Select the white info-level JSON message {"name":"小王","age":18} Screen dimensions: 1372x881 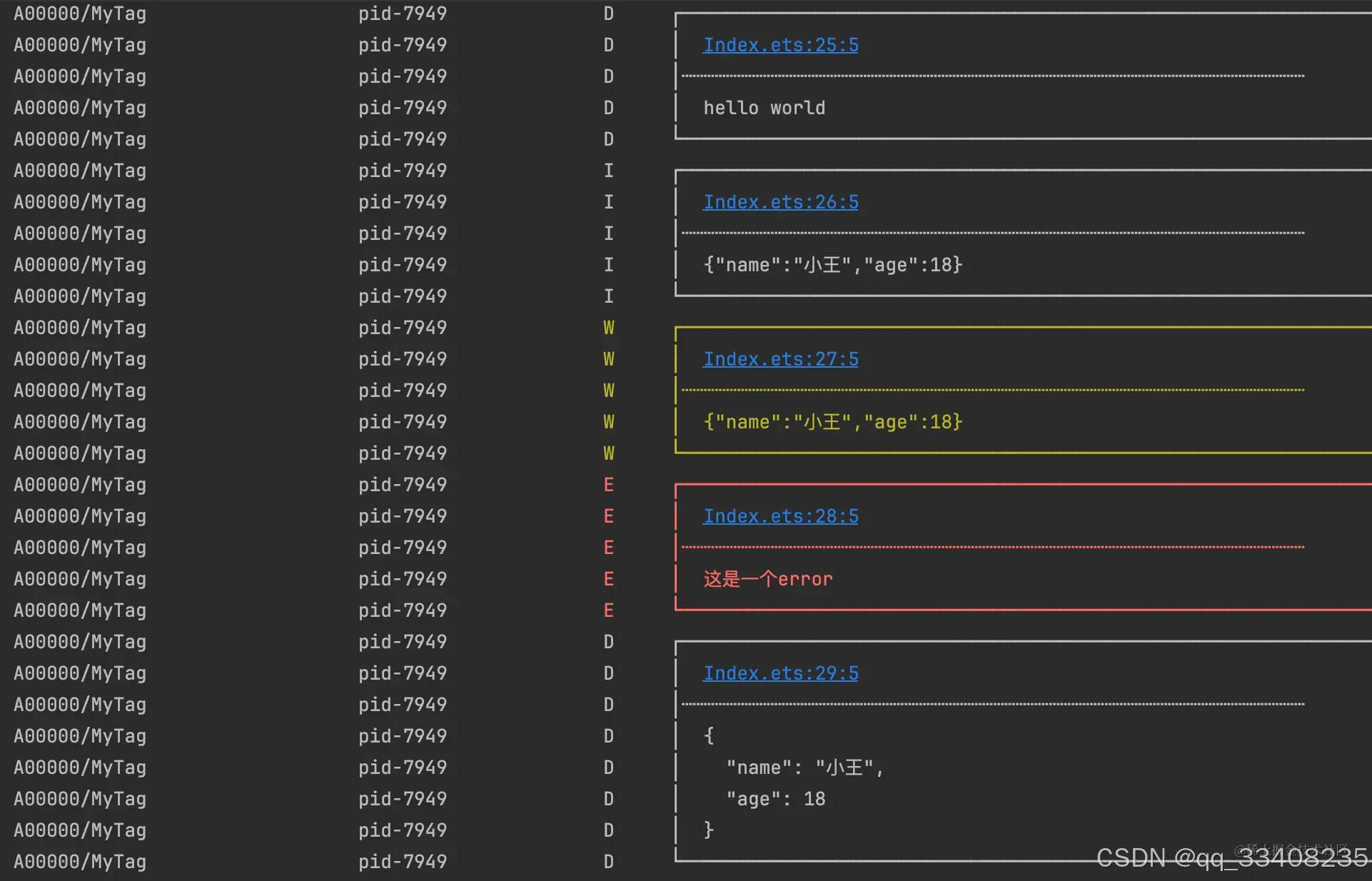pyautogui.click(x=833, y=265)
